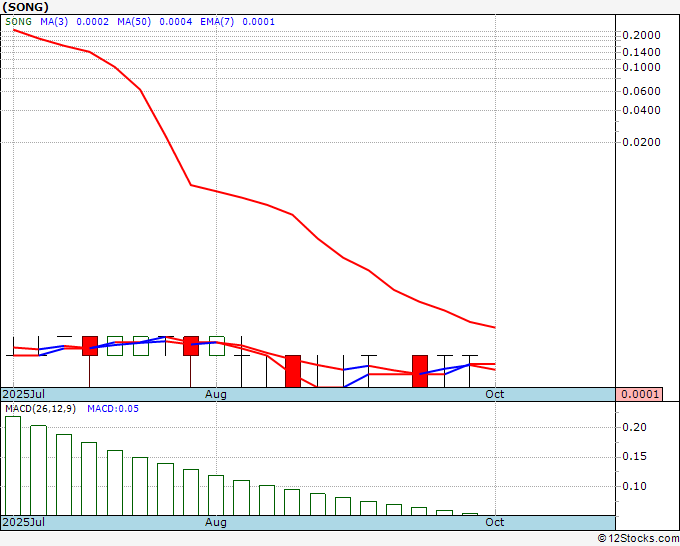Click the 0.15 MACD axis label
Screen dimensions: 680x546
634,456
